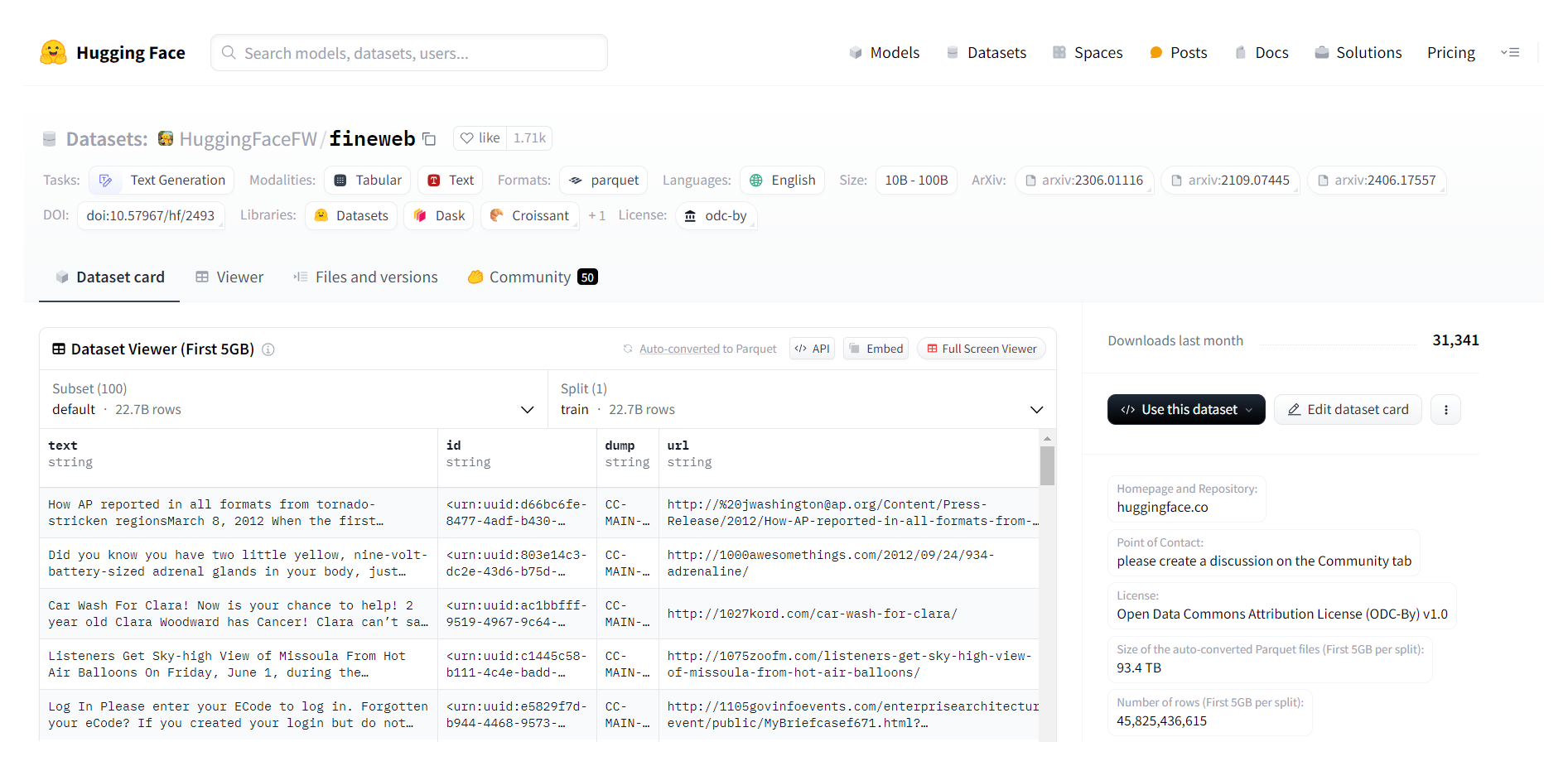This screenshot has height=766, width=1568.
Task: Open Solutions in navigation
Action: click(1358, 53)
